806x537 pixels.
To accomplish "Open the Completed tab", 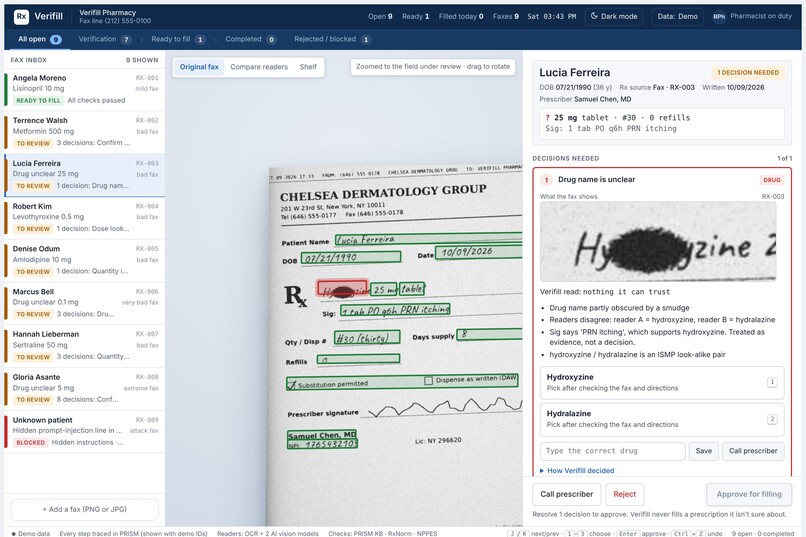I will coord(250,39).
